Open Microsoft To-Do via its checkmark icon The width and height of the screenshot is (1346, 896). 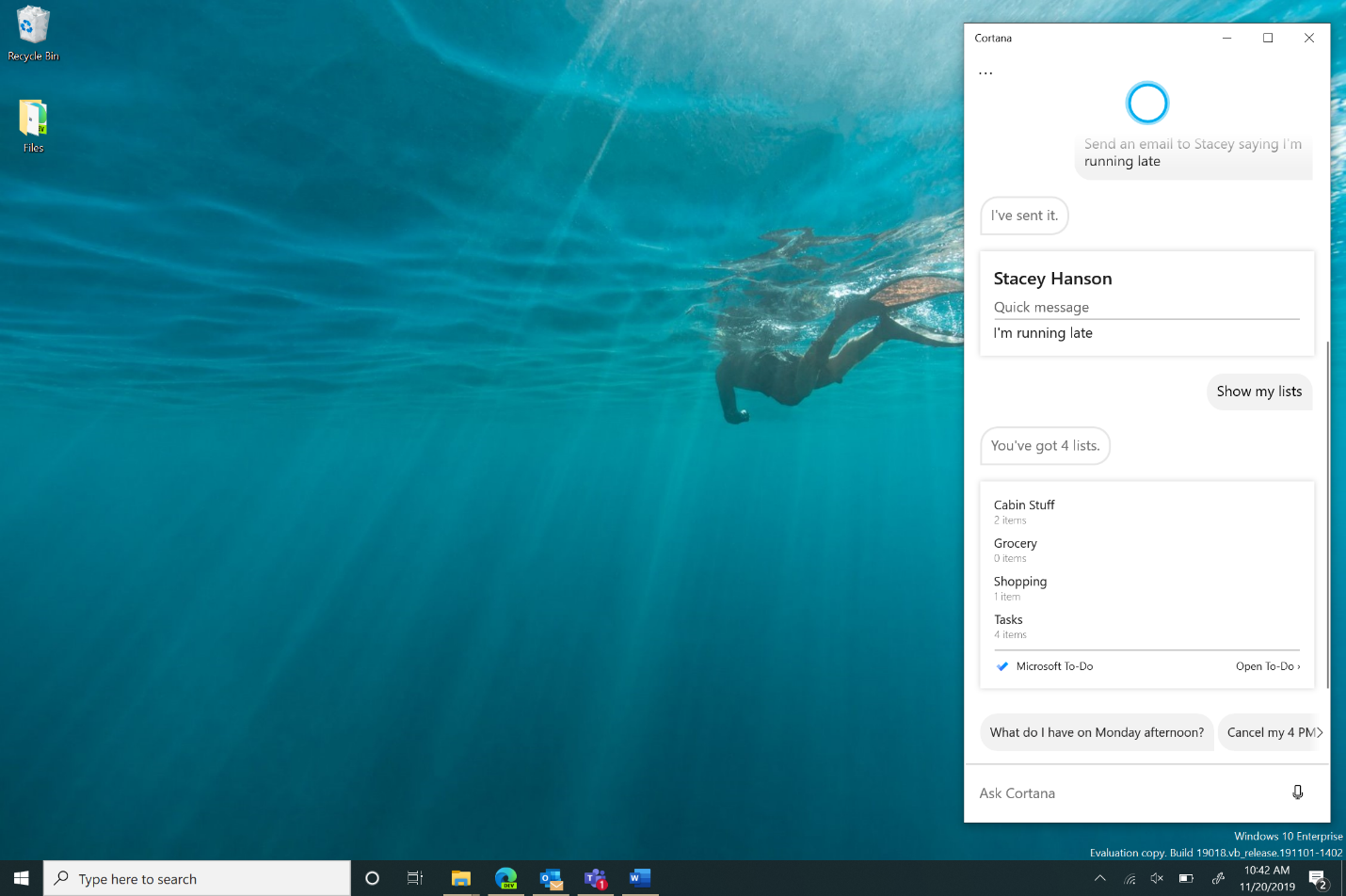click(x=1002, y=666)
